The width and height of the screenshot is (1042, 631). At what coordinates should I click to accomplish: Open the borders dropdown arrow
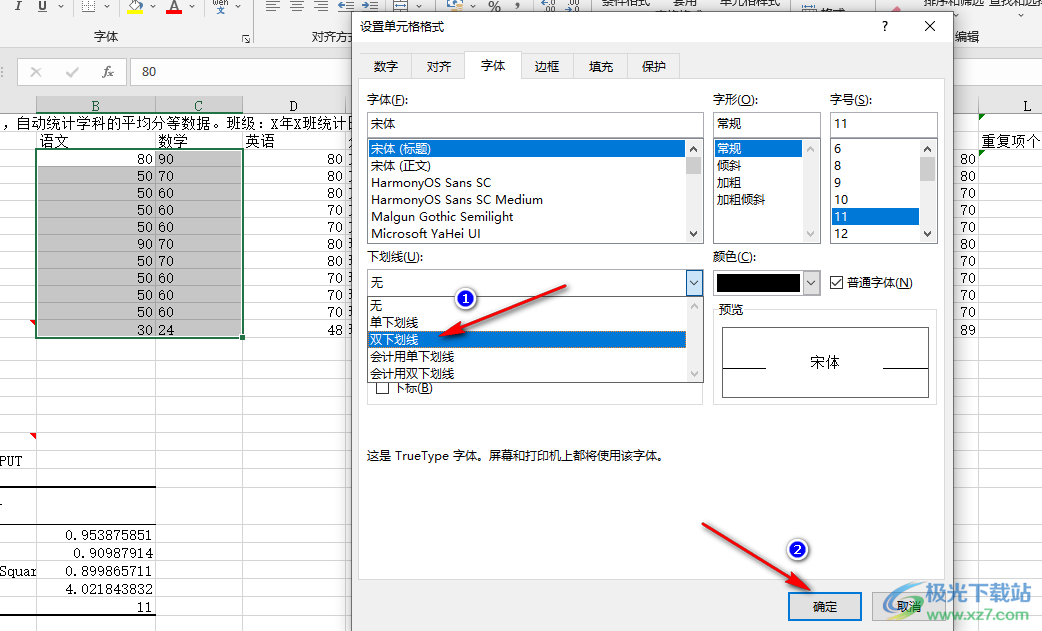(x=107, y=6)
